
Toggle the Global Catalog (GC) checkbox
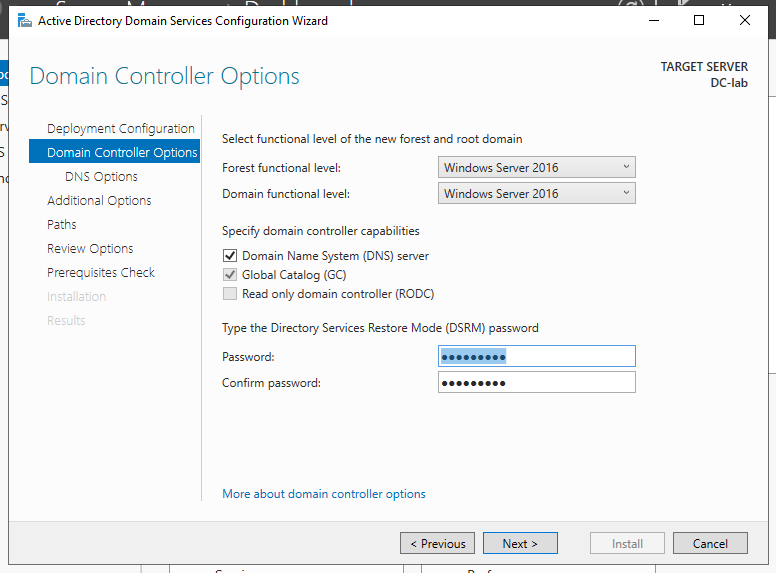coord(230,275)
